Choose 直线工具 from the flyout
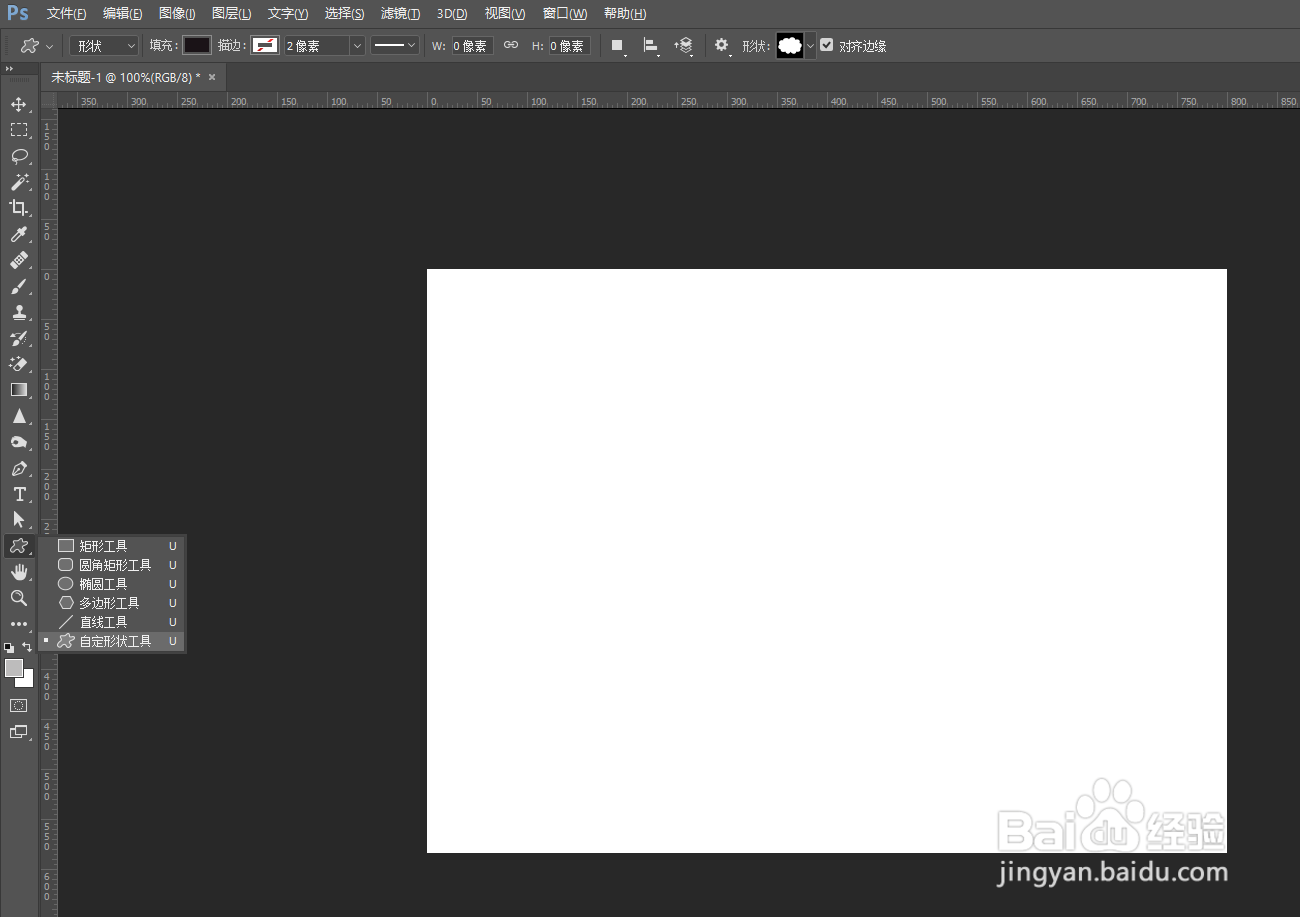The image size is (1300, 917). point(111,622)
